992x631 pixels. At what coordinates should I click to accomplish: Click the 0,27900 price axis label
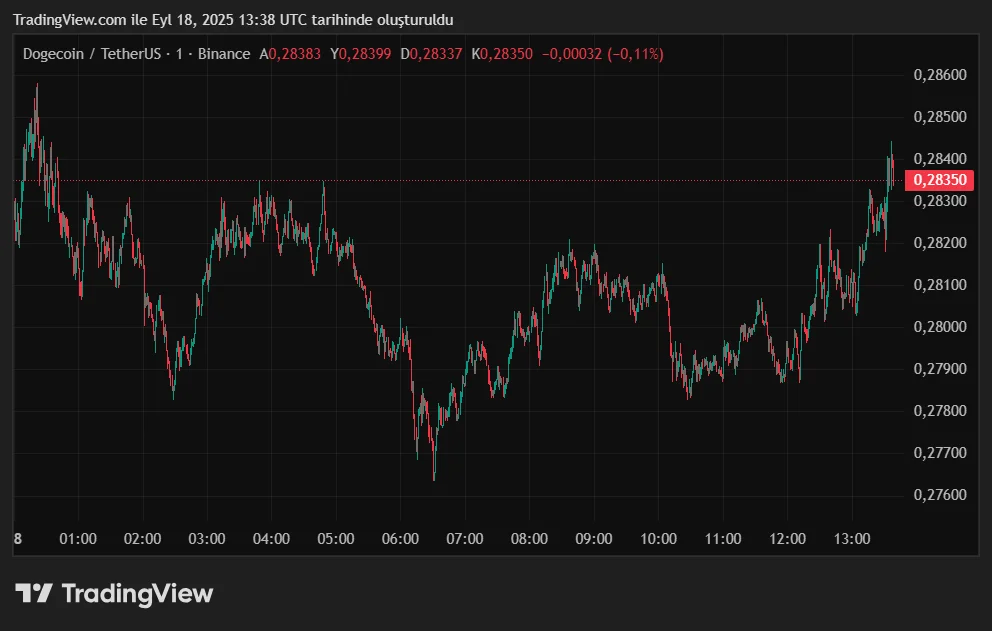(x=941, y=369)
